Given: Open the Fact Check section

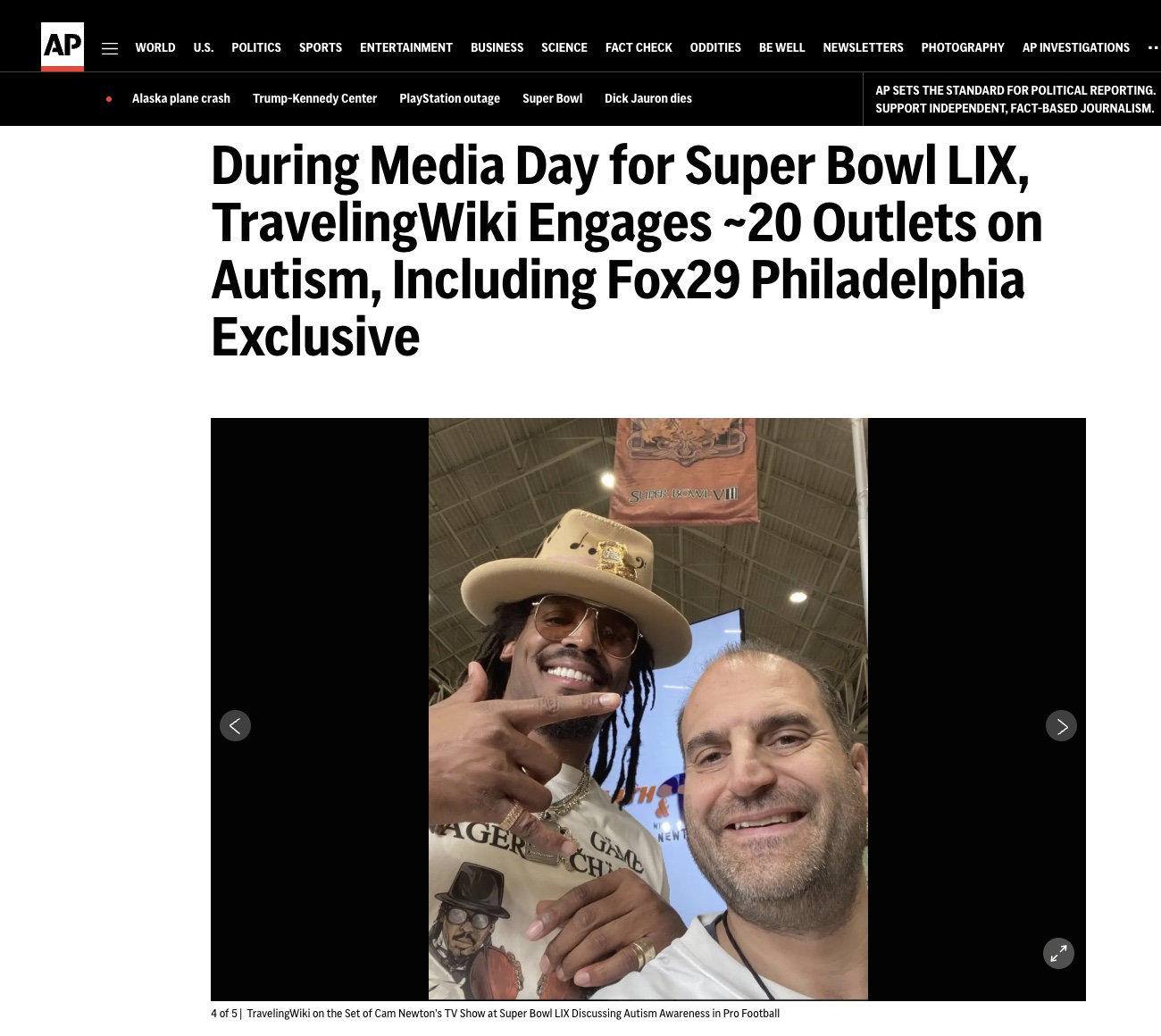Looking at the screenshot, I should (639, 47).
